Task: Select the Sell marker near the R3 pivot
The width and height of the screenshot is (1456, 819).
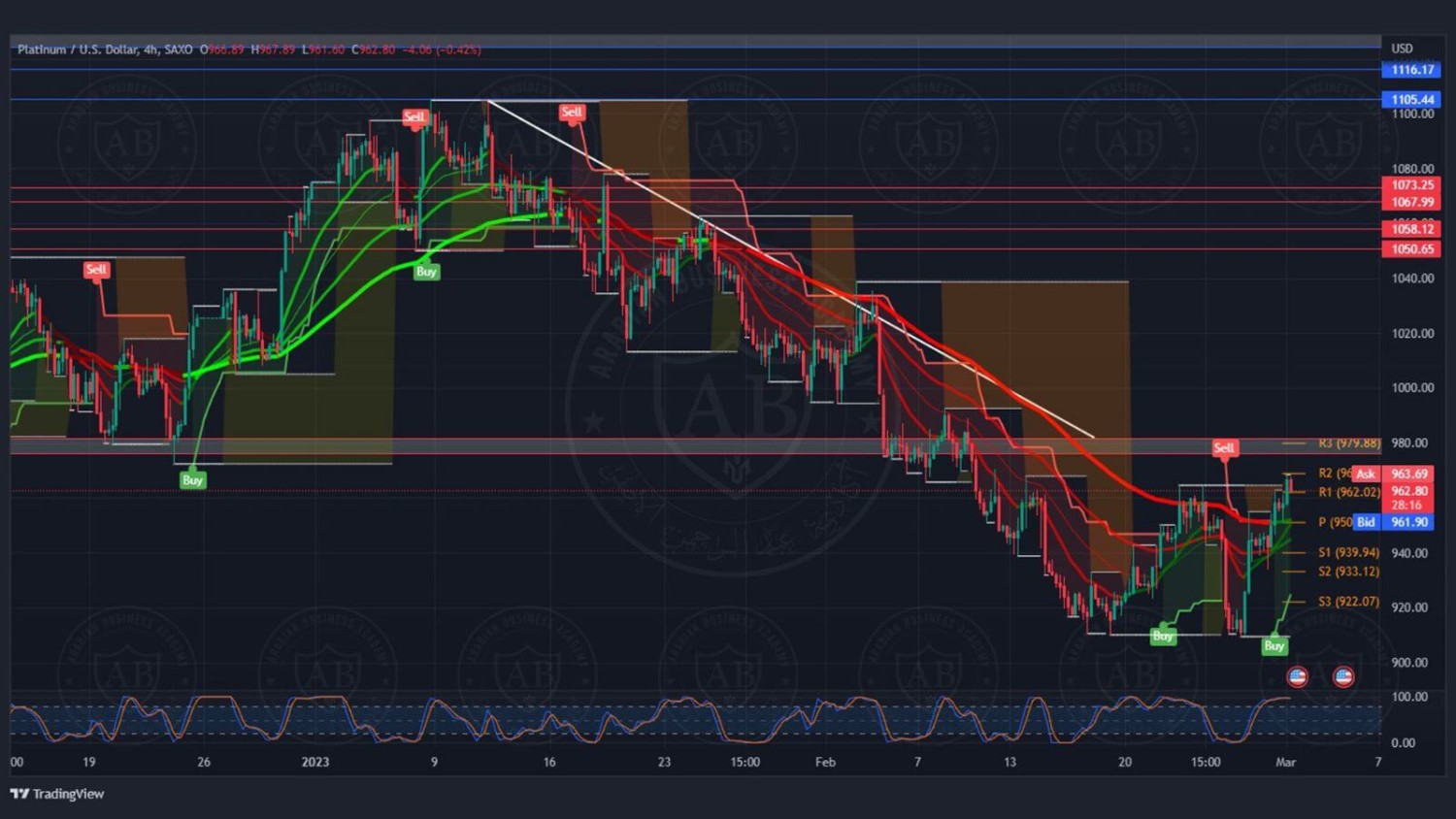Action: 1224,448
